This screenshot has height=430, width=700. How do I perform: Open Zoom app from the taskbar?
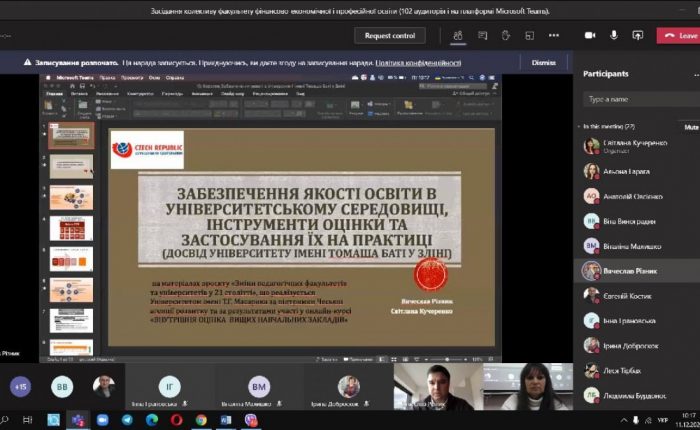tap(103, 420)
